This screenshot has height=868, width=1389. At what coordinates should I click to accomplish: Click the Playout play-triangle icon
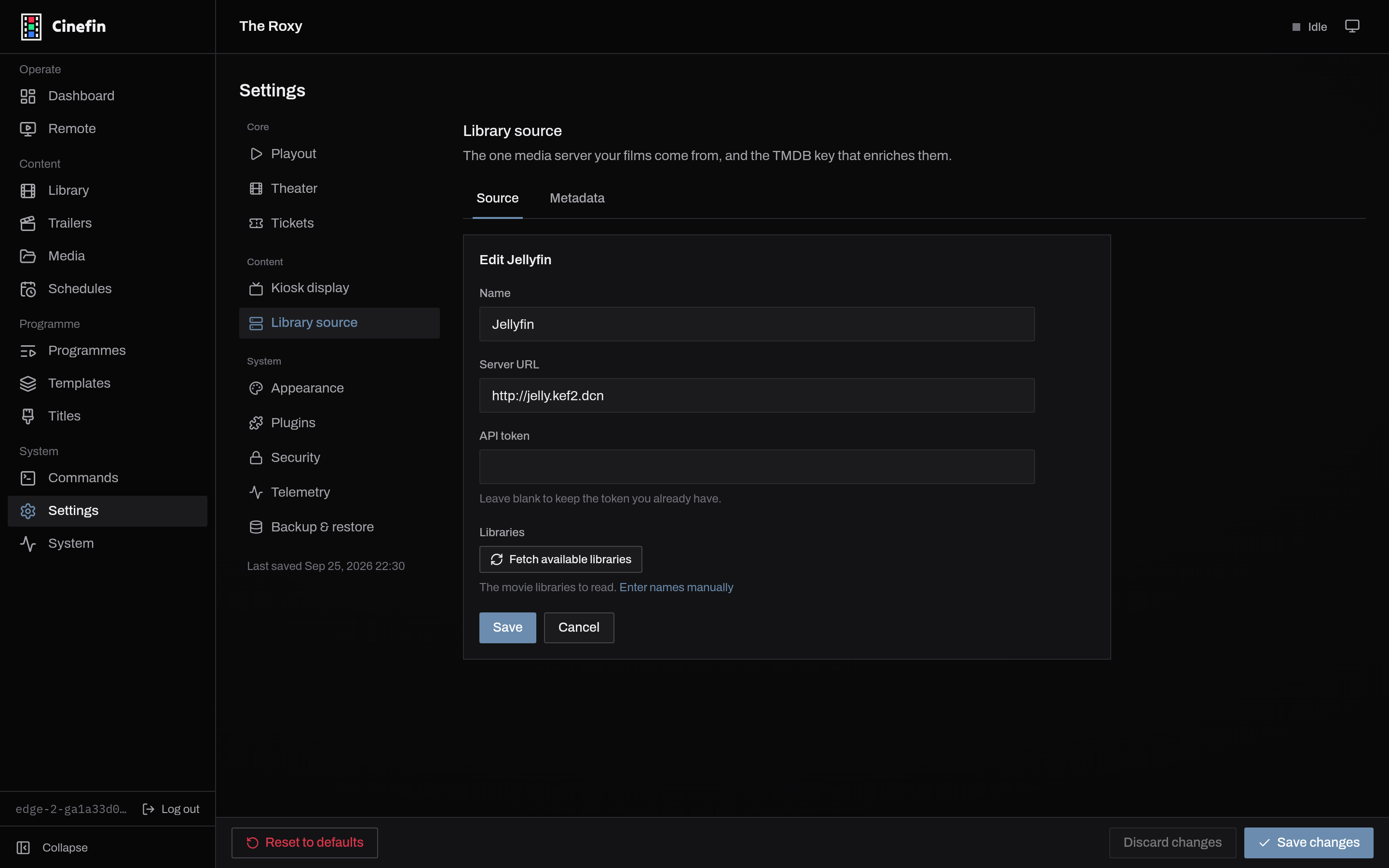tap(256, 154)
